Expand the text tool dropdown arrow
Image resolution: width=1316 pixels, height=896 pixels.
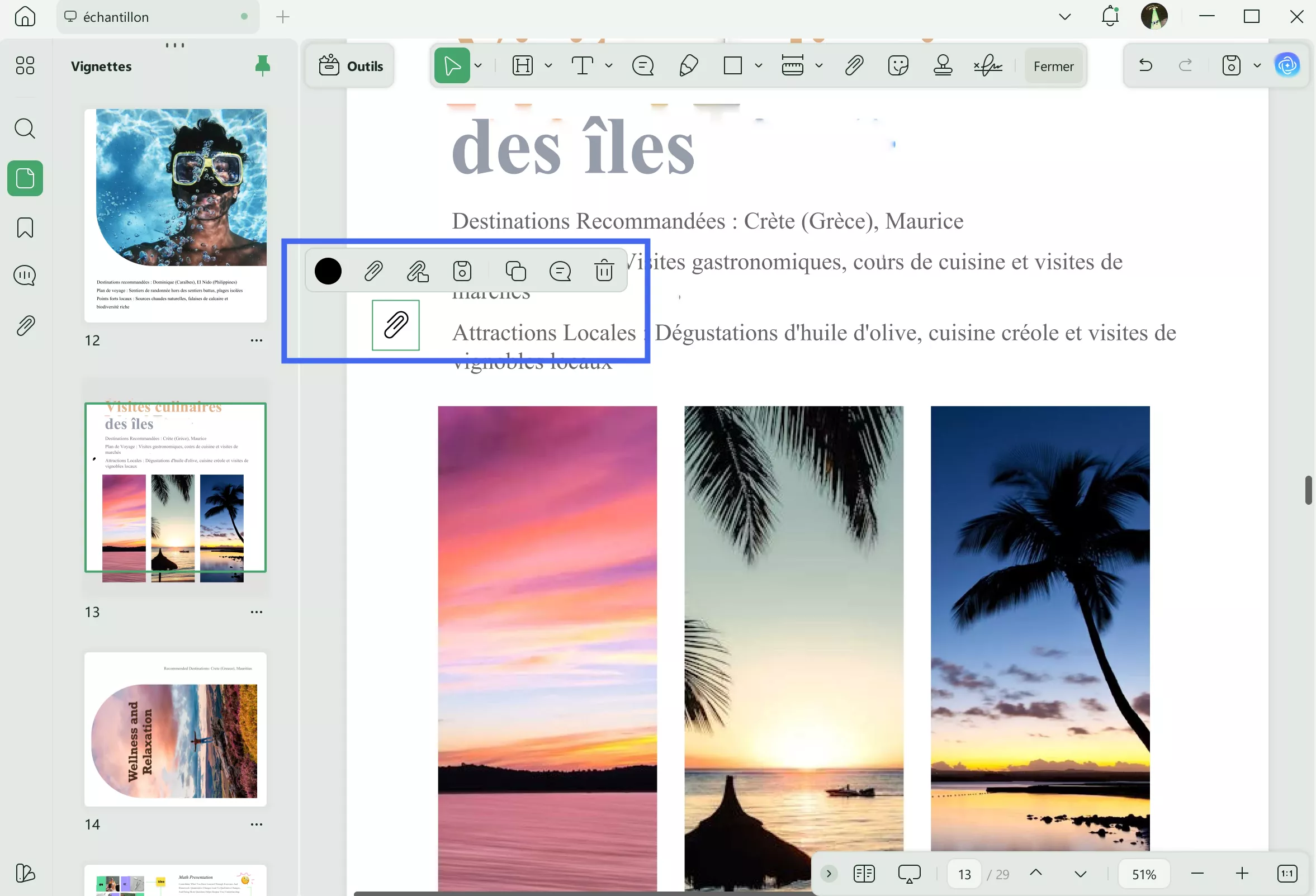[609, 65]
